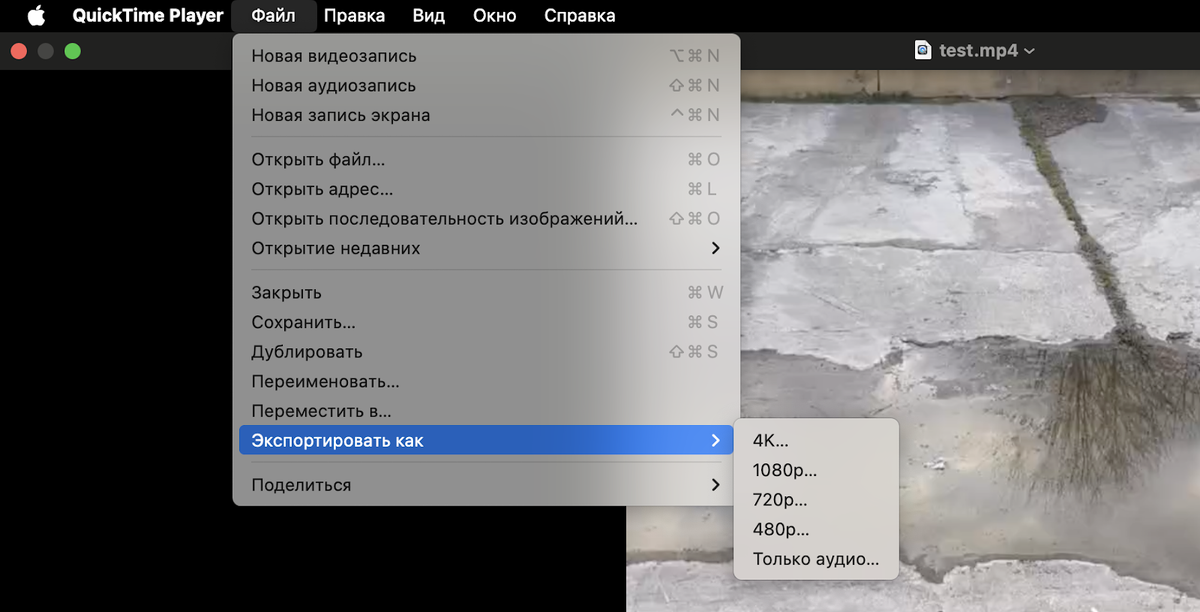Choose Сохранить… menu entry
Image resolution: width=1200 pixels, height=612 pixels.
(487, 322)
